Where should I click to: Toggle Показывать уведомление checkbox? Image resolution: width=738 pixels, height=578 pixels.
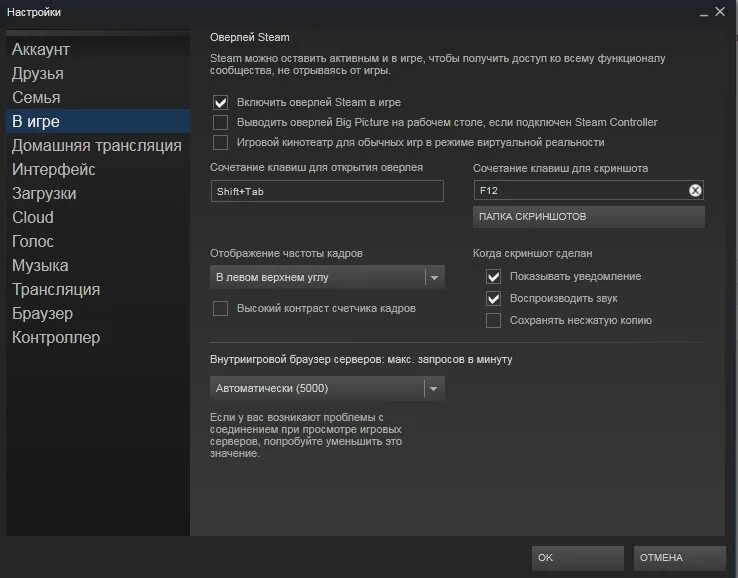(493, 276)
